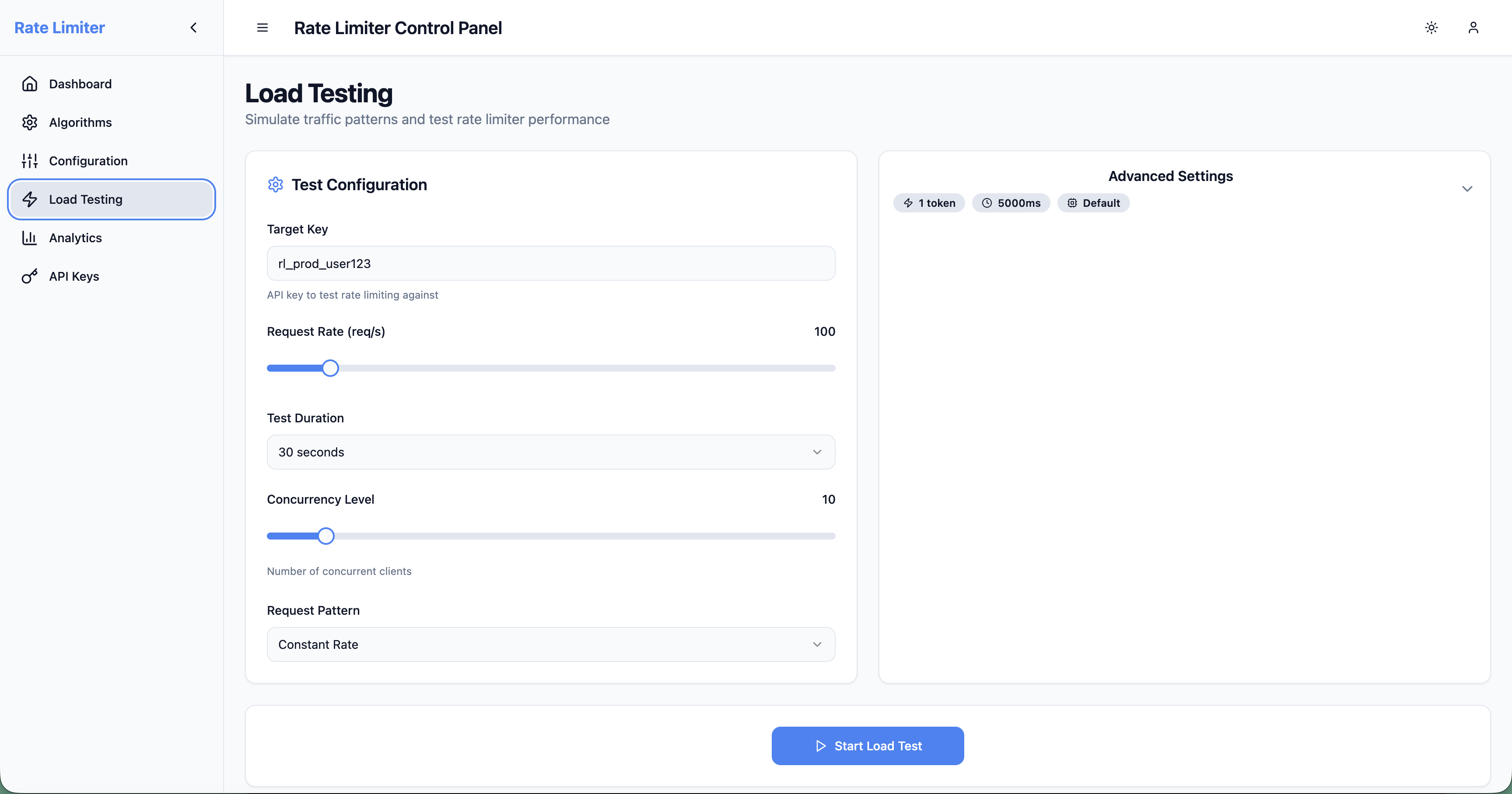Click the Load Testing lightning bolt icon

click(29, 199)
